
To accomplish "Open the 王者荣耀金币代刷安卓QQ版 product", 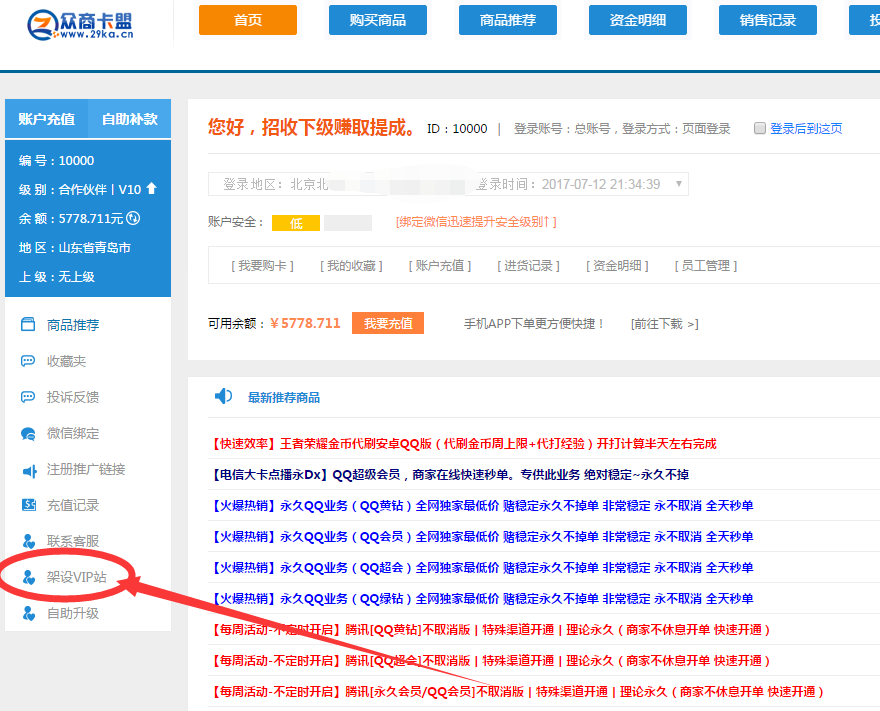I will point(464,444).
